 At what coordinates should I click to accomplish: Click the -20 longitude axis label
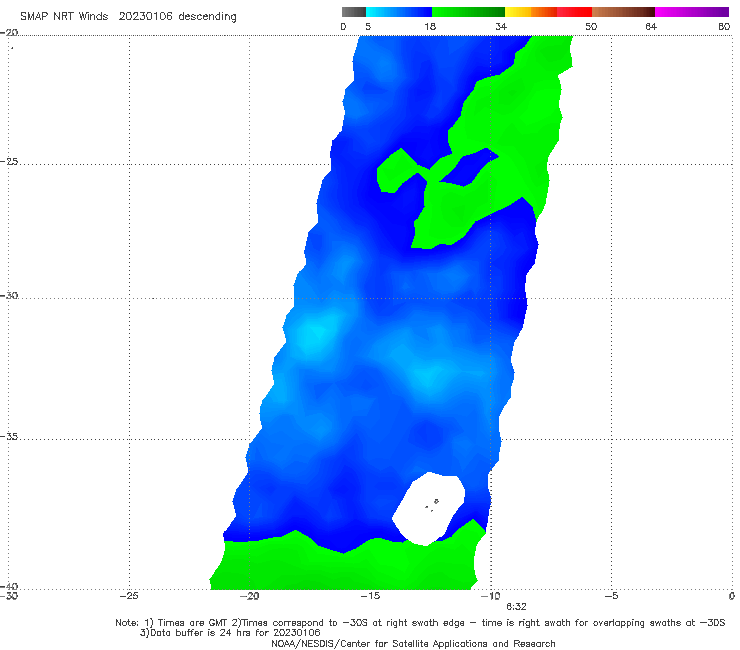coord(250,596)
